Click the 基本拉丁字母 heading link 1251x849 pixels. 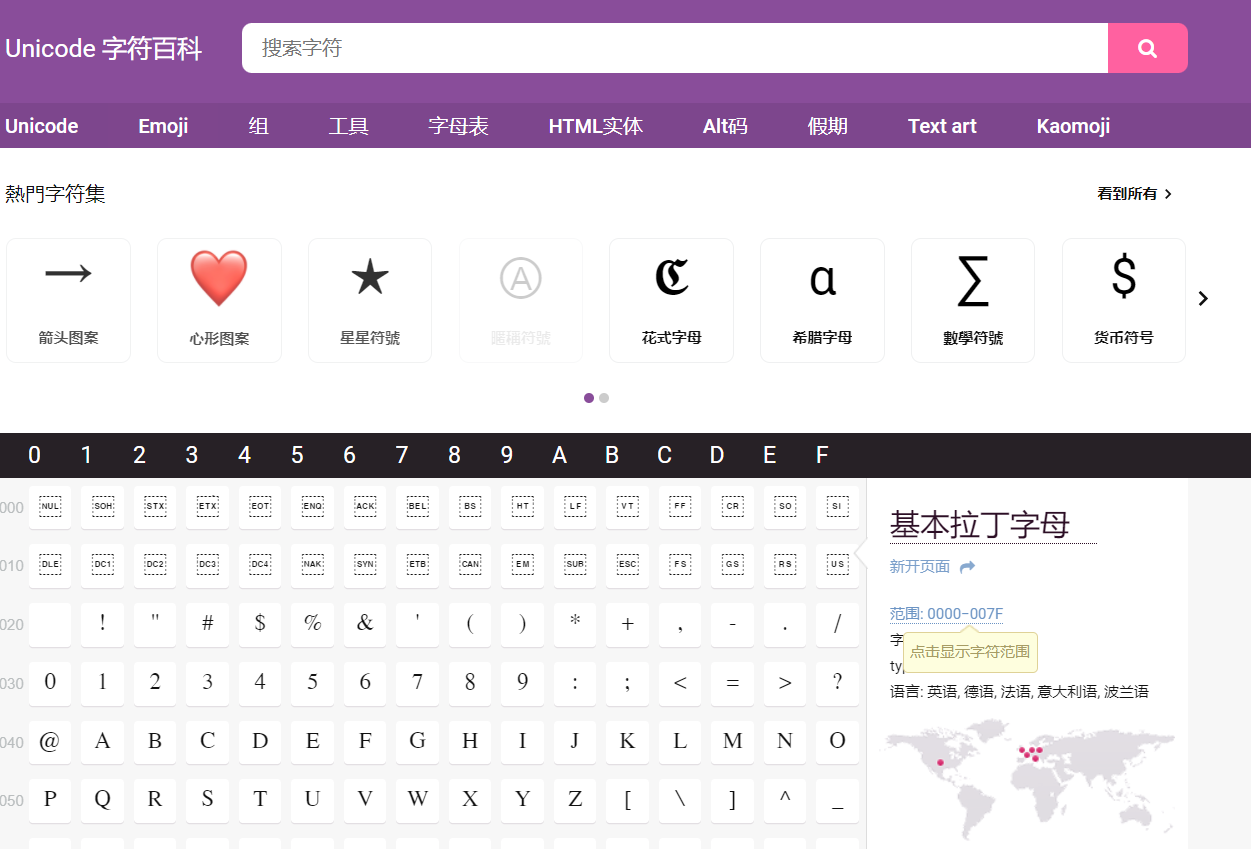(x=979, y=524)
